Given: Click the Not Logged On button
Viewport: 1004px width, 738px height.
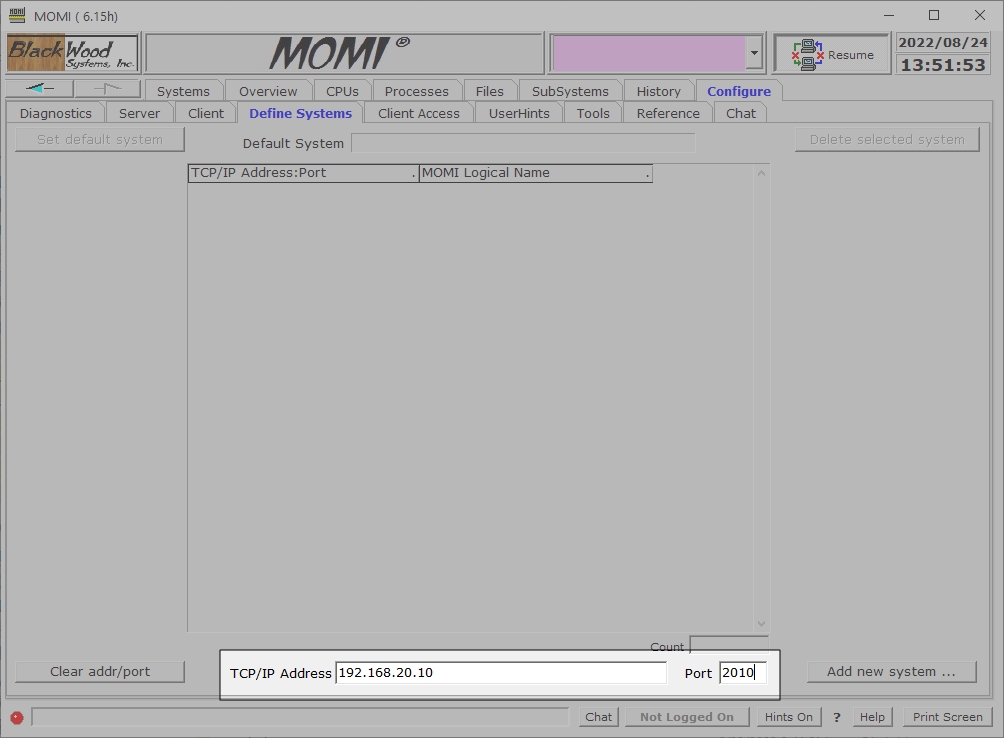Looking at the screenshot, I should (x=687, y=717).
